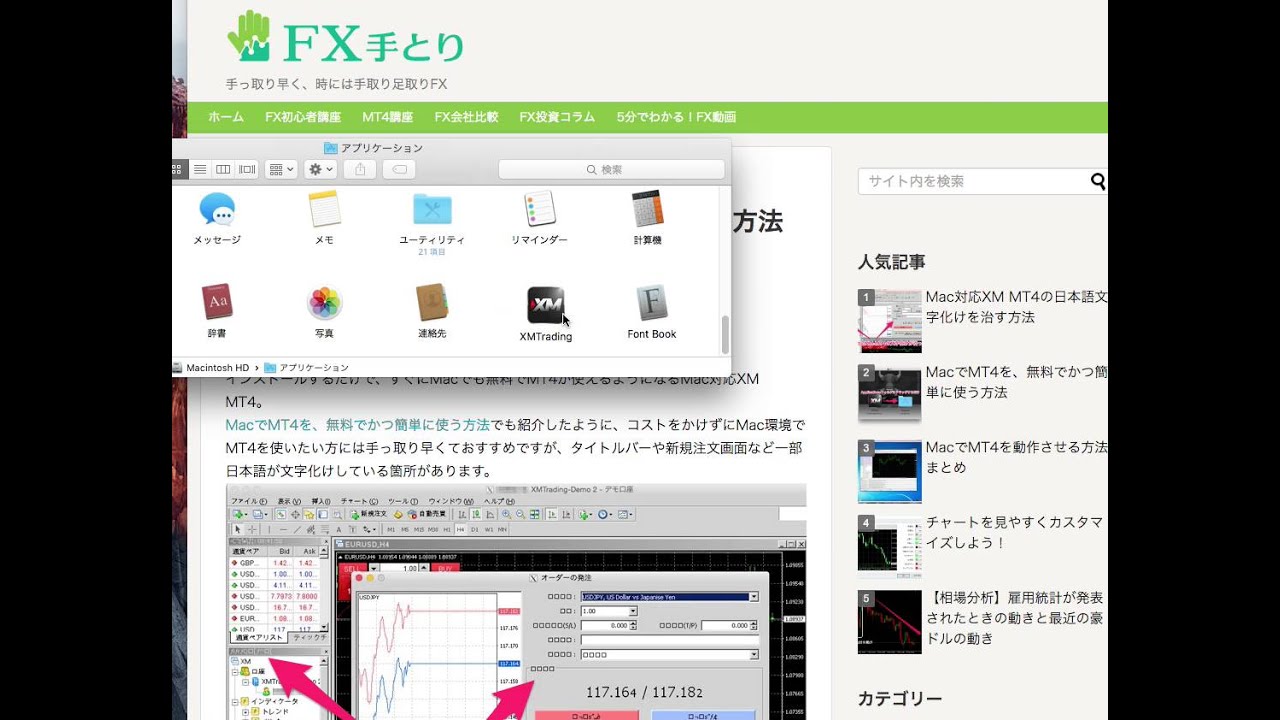Open the 辞書 (Dictionary) app icon
This screenshot has width=1280, height=720.
click(217, 302)
